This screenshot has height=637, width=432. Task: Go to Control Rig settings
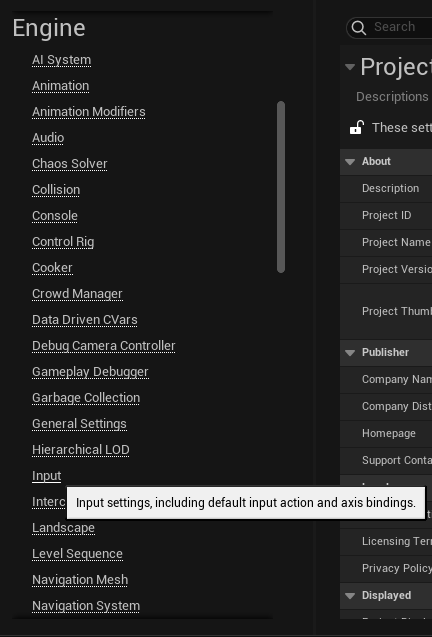63,242
